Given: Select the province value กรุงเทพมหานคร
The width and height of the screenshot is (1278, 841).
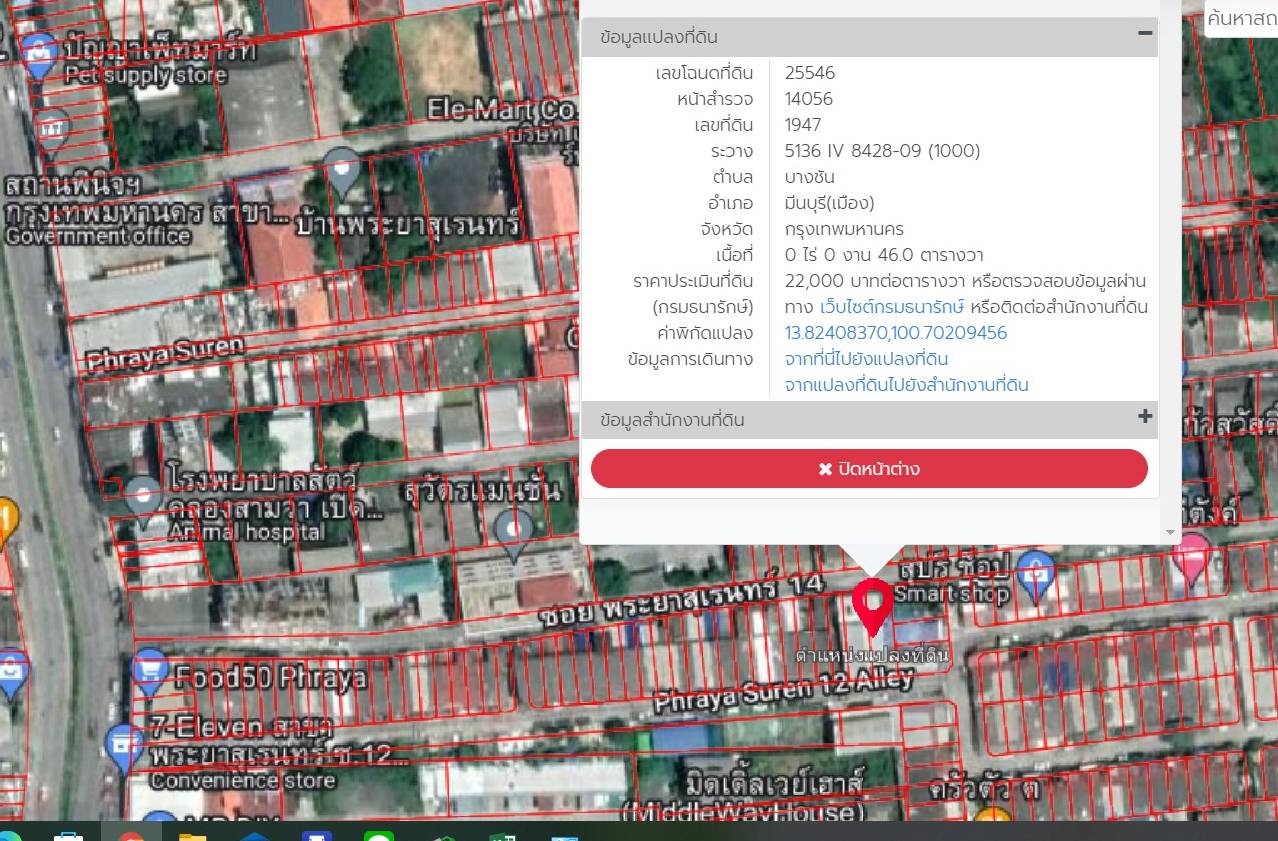Looking at the screenshot, I should [844, 229].
